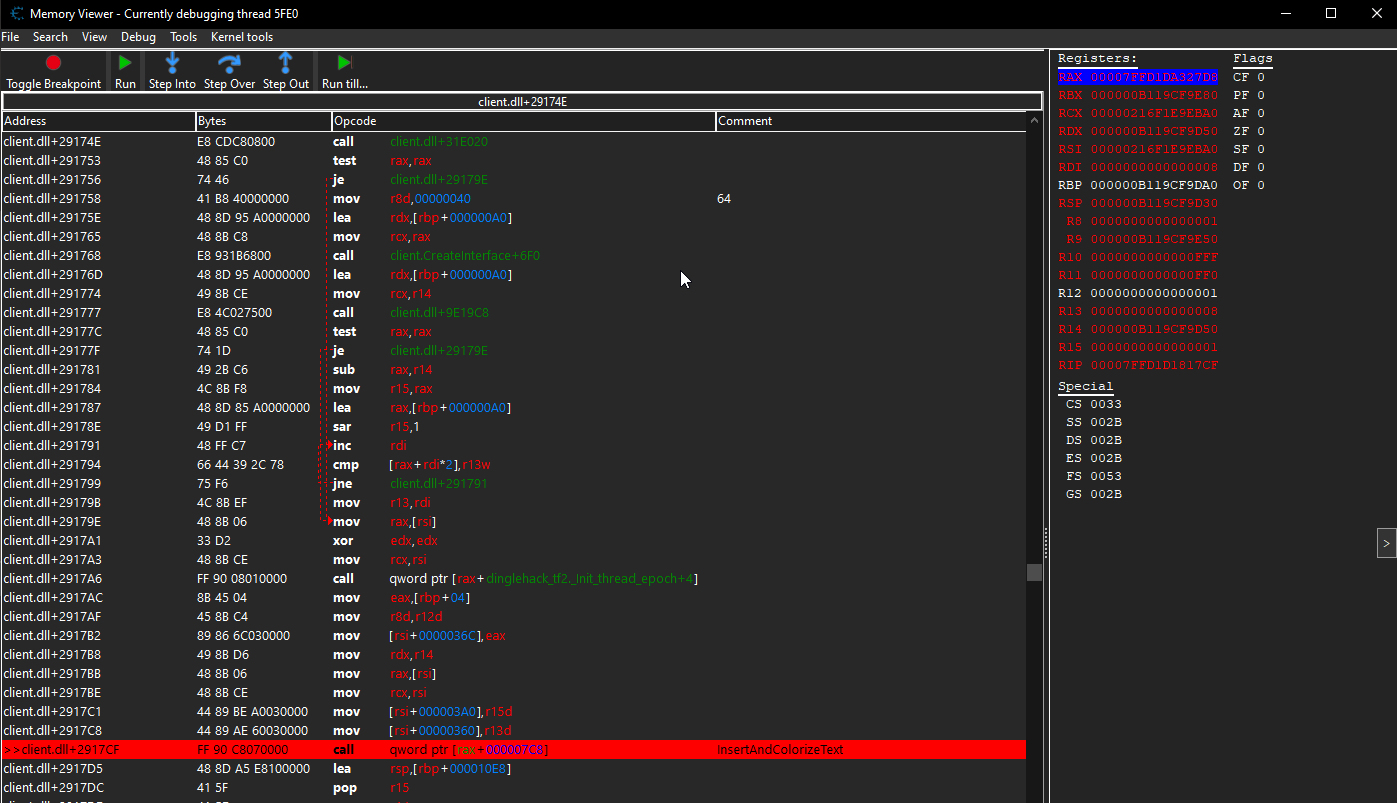This screenshot has height=803, width=1397.
Task: Select the lea rsp,[rbp+000010E8] row
Action: [x=514, y=768]
